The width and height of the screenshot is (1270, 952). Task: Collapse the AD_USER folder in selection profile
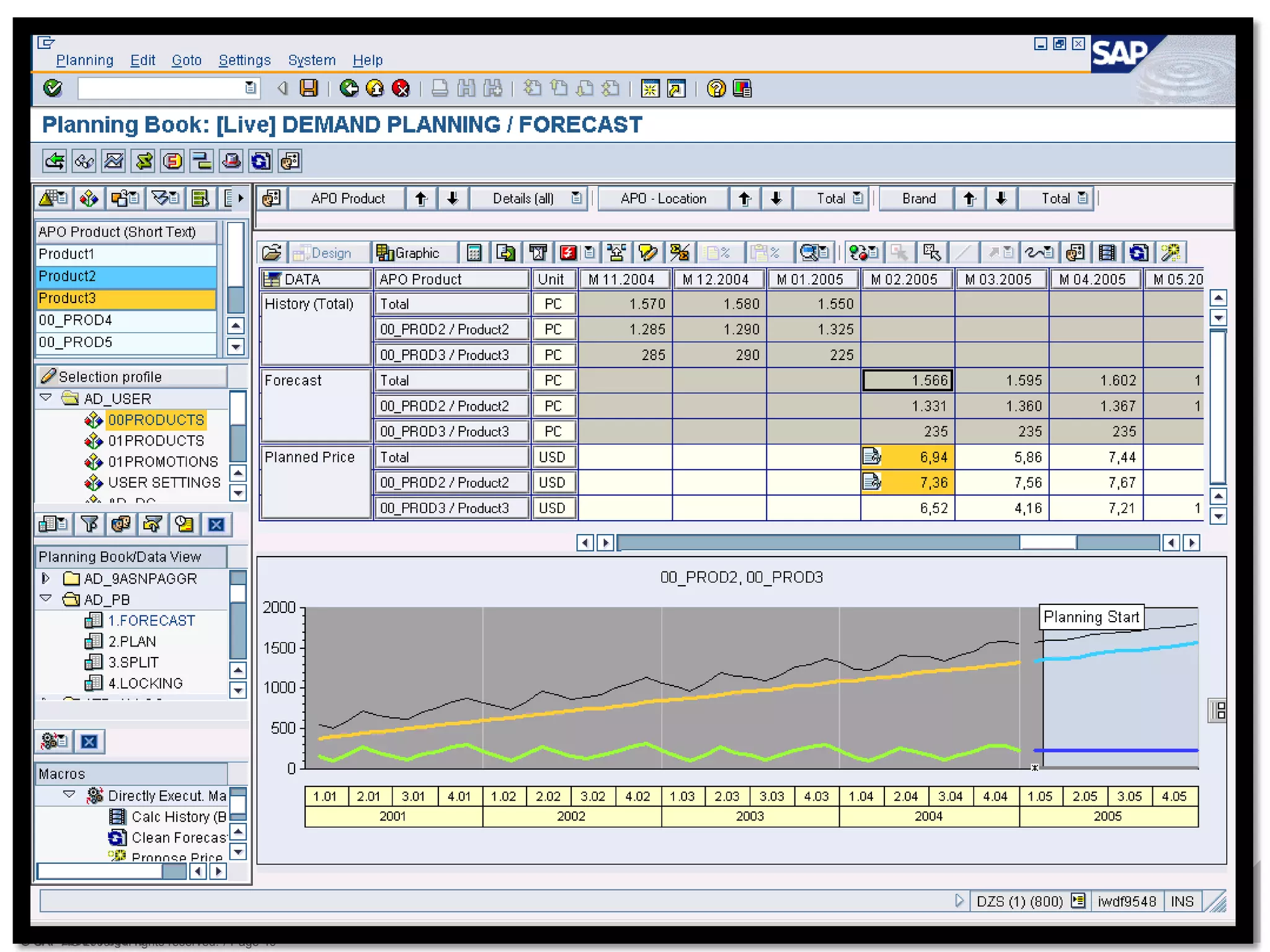46,398
